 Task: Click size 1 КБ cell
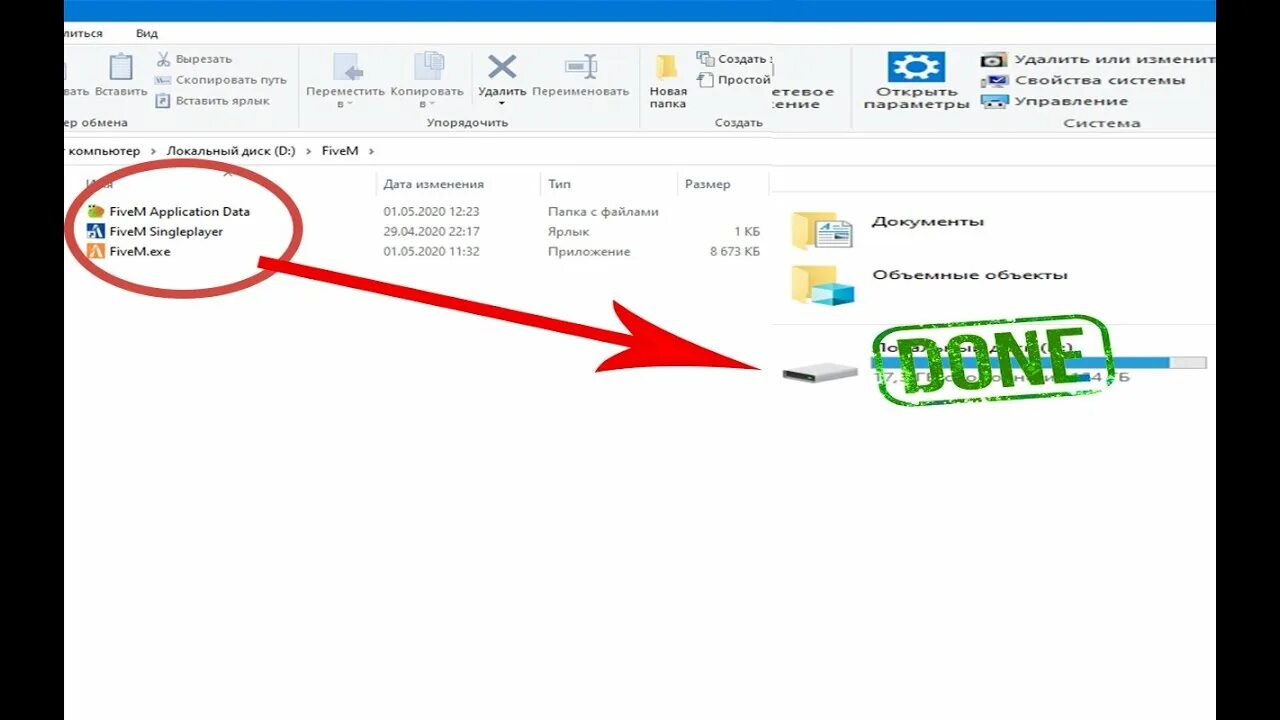(746, 231)
